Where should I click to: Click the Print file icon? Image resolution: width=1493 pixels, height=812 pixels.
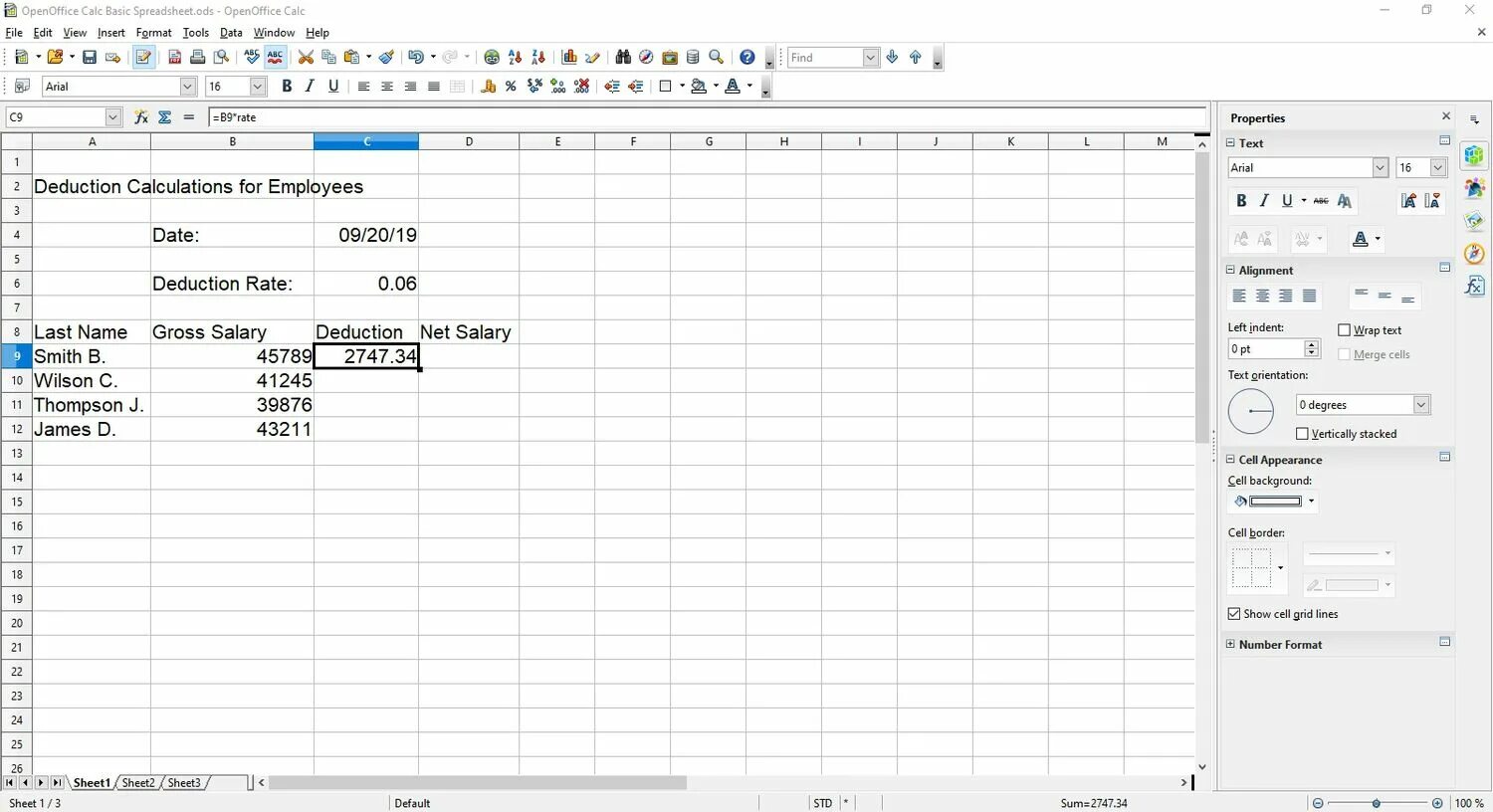[197, 58]
